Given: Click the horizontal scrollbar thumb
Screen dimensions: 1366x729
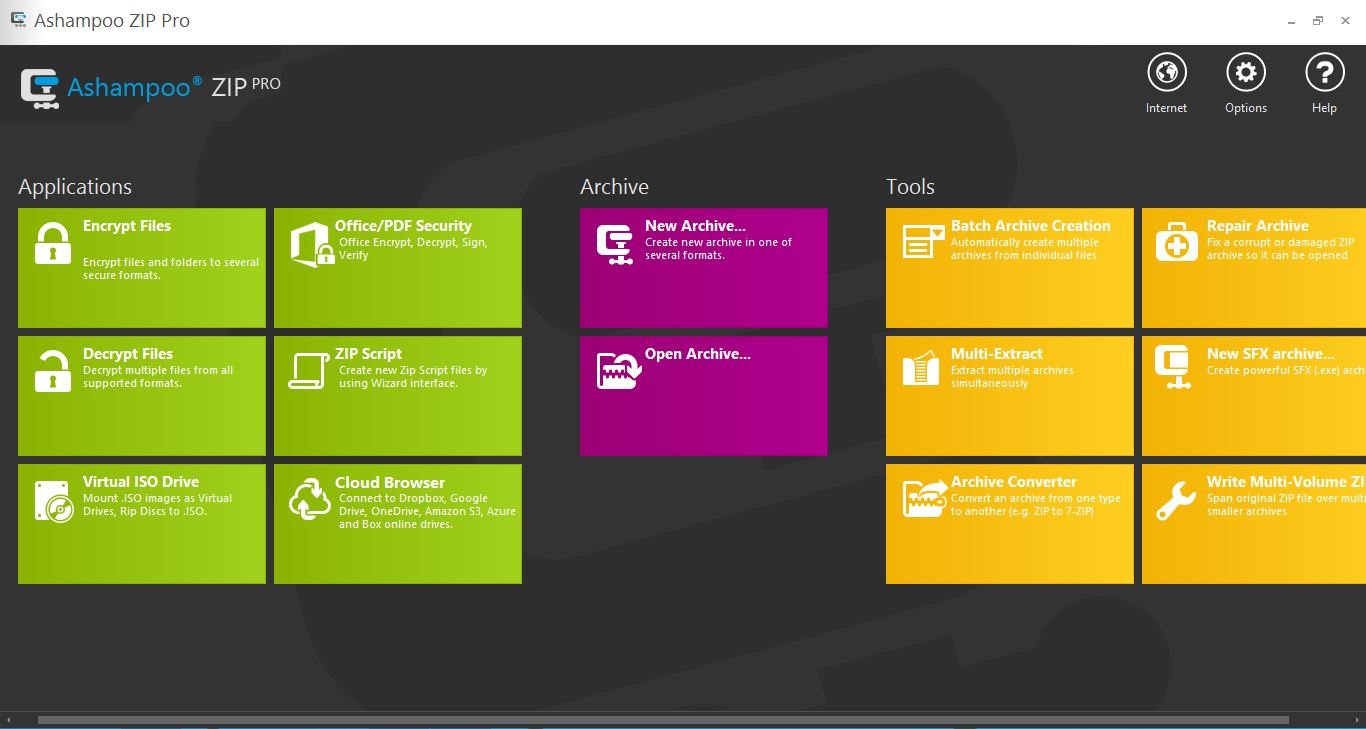Looking at the screenshot, I should coord(663,720).
